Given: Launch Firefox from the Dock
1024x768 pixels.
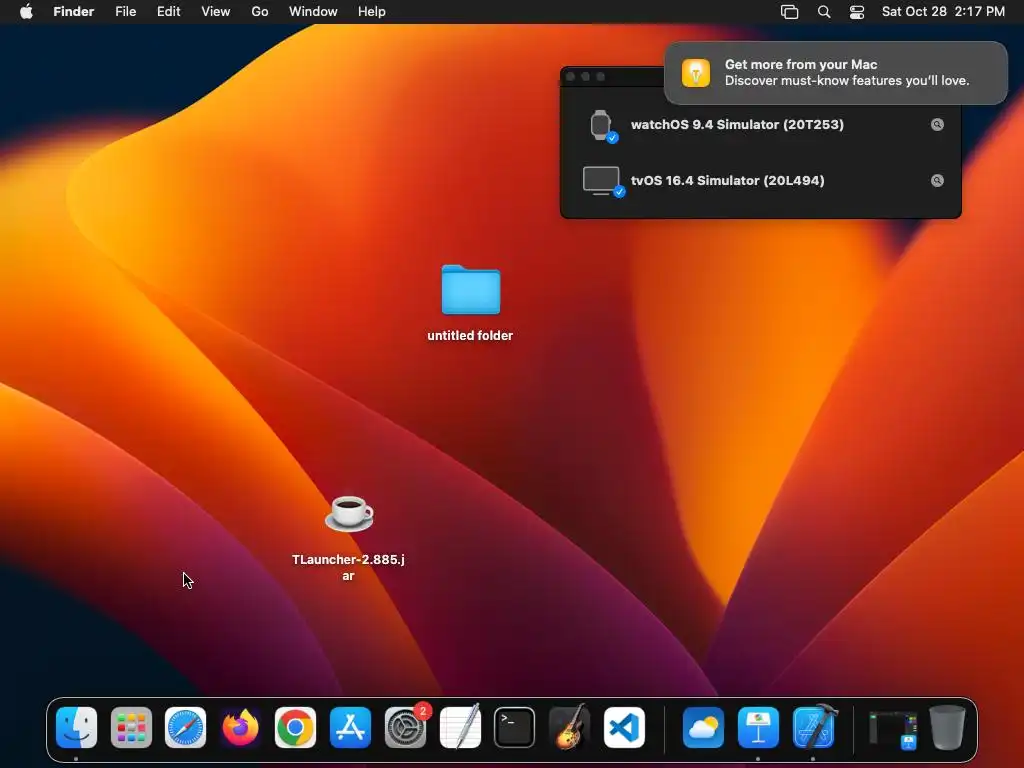Looking at the screenshot, I should (x=240, y=728).
